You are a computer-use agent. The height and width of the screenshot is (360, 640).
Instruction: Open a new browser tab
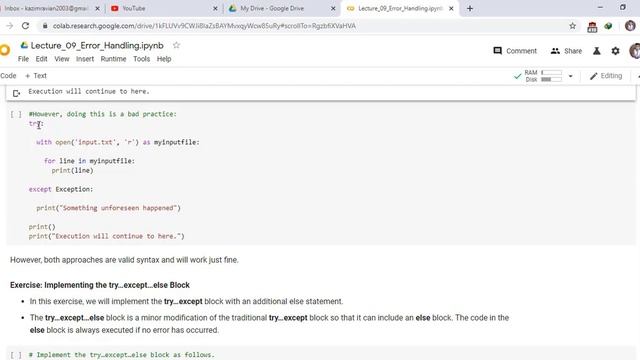[470, 8]
